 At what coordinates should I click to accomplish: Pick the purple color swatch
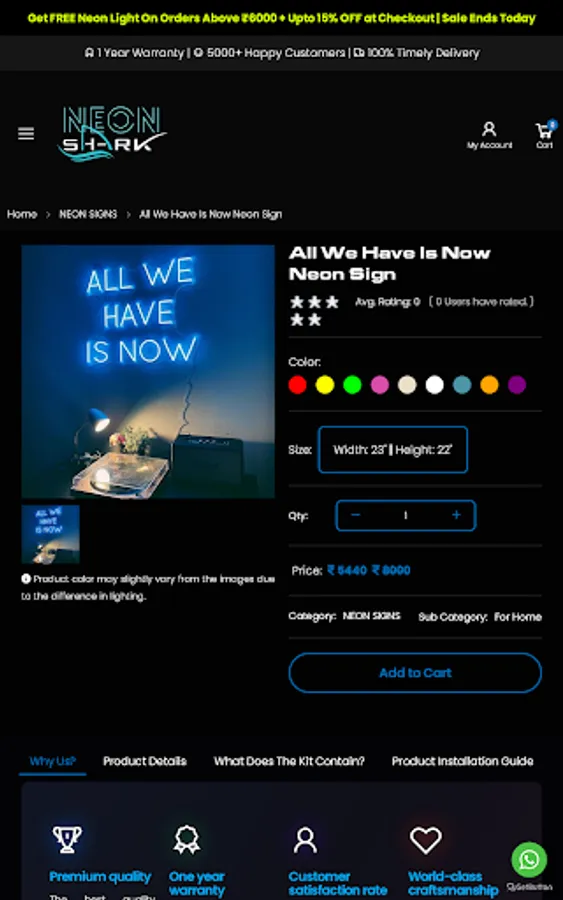517,385
